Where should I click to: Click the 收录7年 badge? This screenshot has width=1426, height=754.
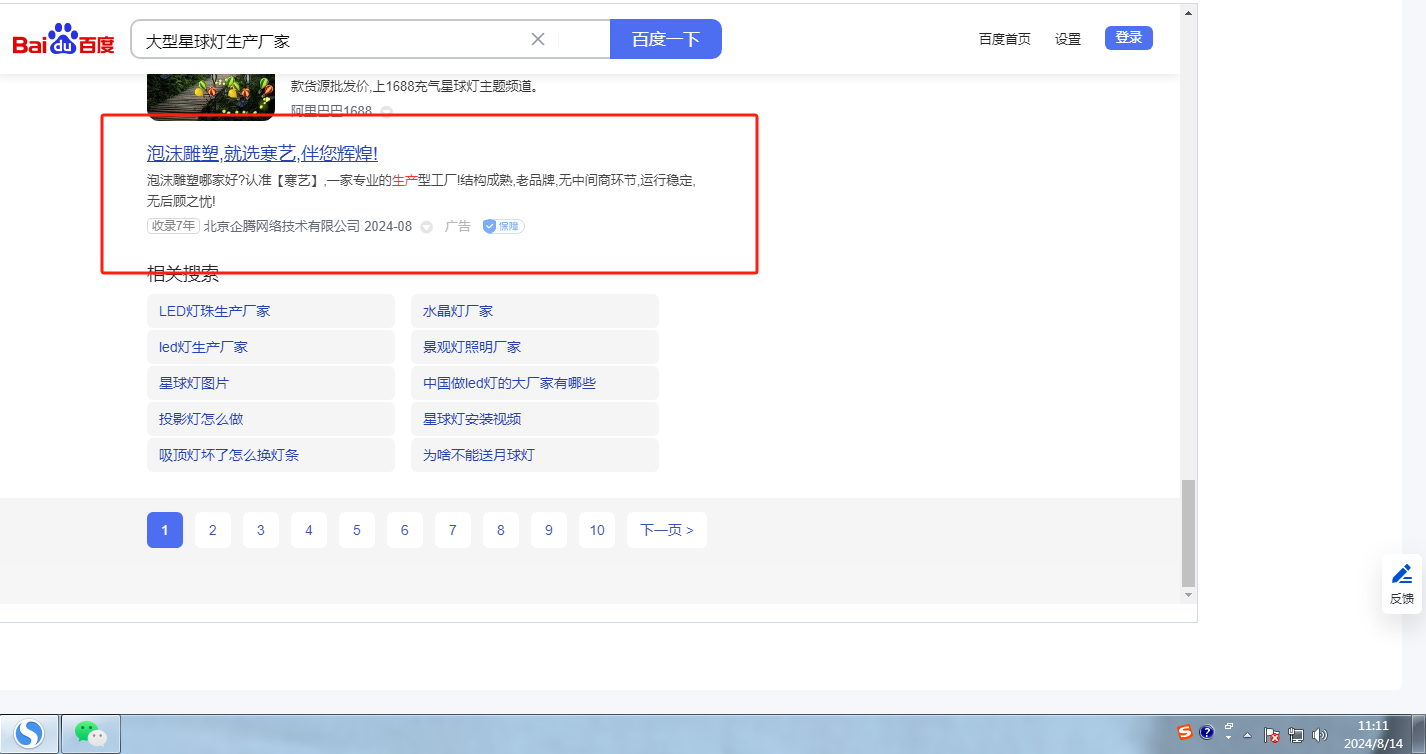pyautogui.click(x=173, y=226)
